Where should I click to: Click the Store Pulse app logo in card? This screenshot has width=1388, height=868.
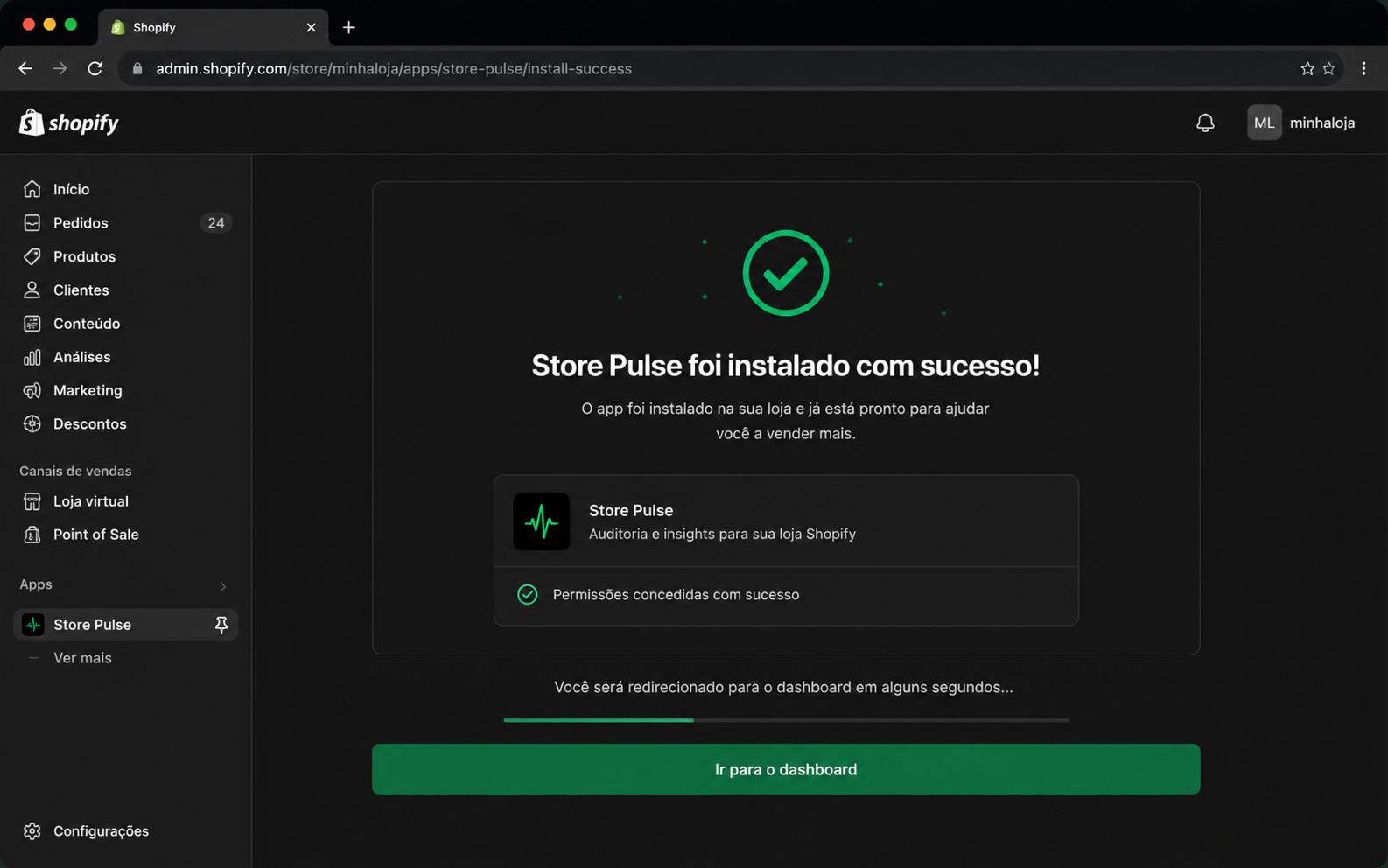click(x=541, y=521)
